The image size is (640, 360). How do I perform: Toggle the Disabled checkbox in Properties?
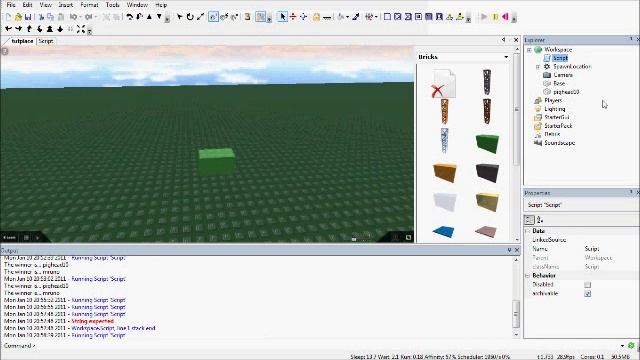pyautogui.click(x=587, y=284)
